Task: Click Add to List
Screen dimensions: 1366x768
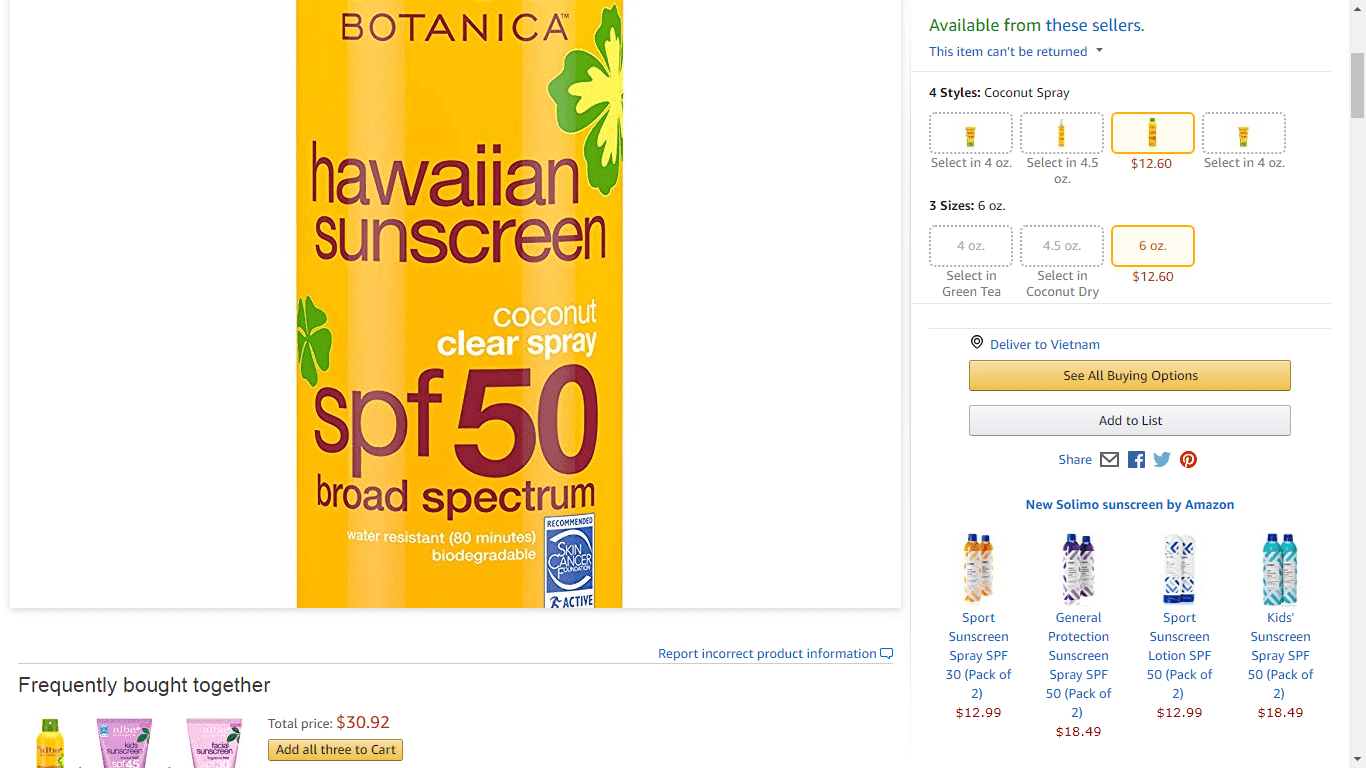Action: click(x=1129, y=420)
